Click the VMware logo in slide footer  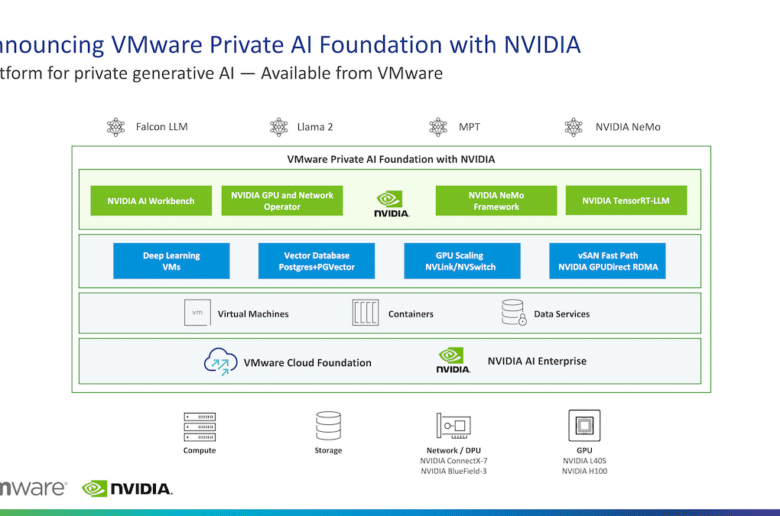(33, 488)
